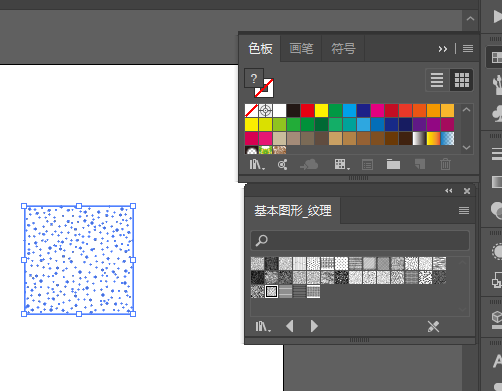Viewport: 502px width, 391px height.
Task: Select the None swatch
Action: [x=251, y=111]
